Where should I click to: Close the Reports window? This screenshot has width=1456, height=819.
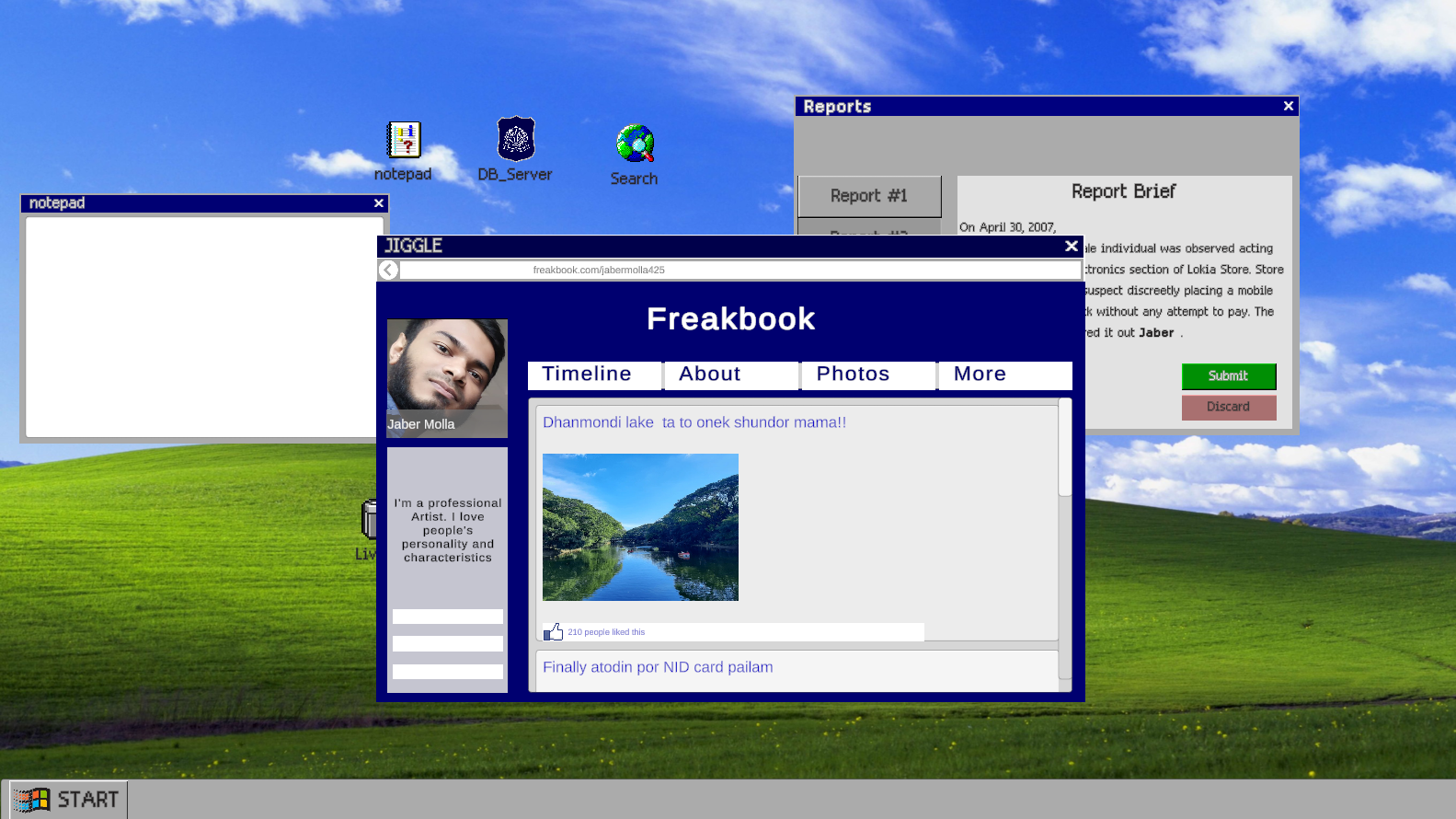coord(1289,106)
